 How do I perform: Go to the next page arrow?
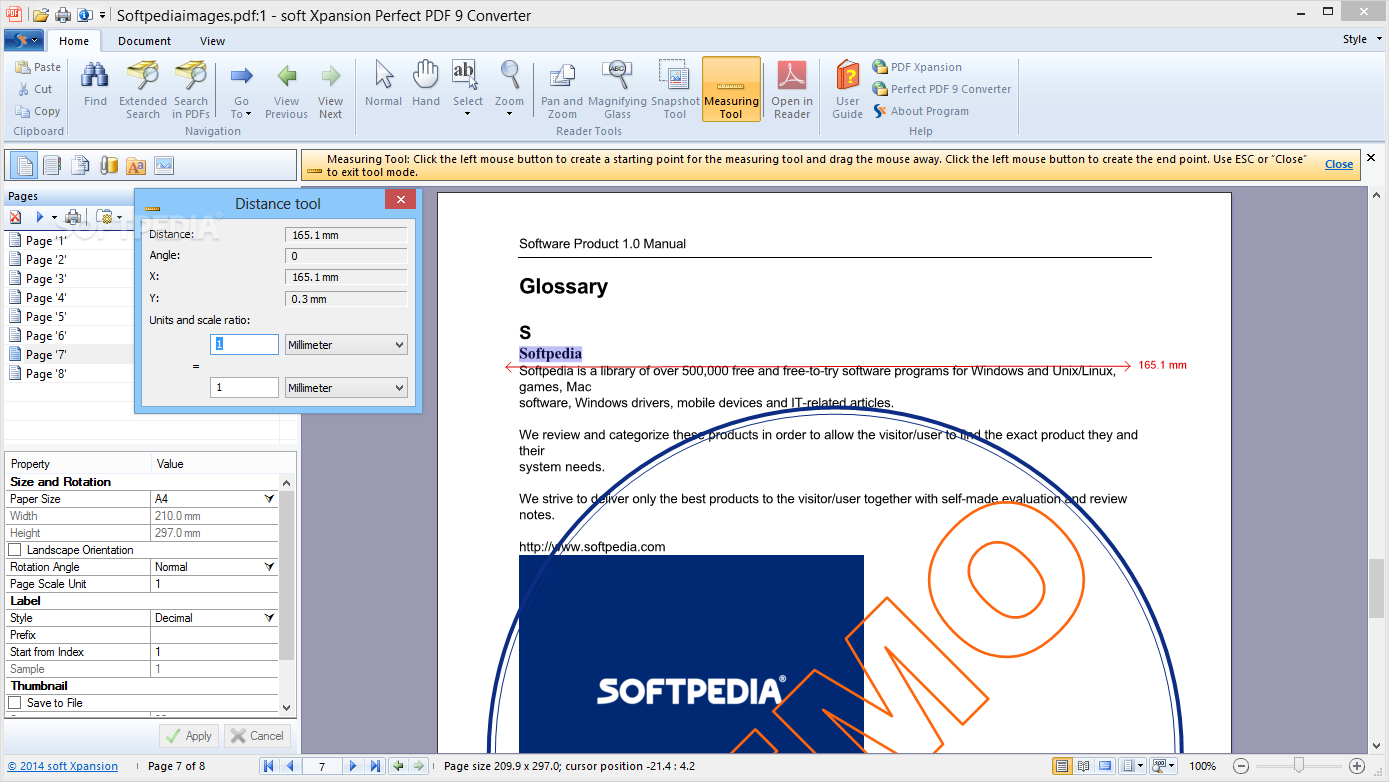[353, 766]
